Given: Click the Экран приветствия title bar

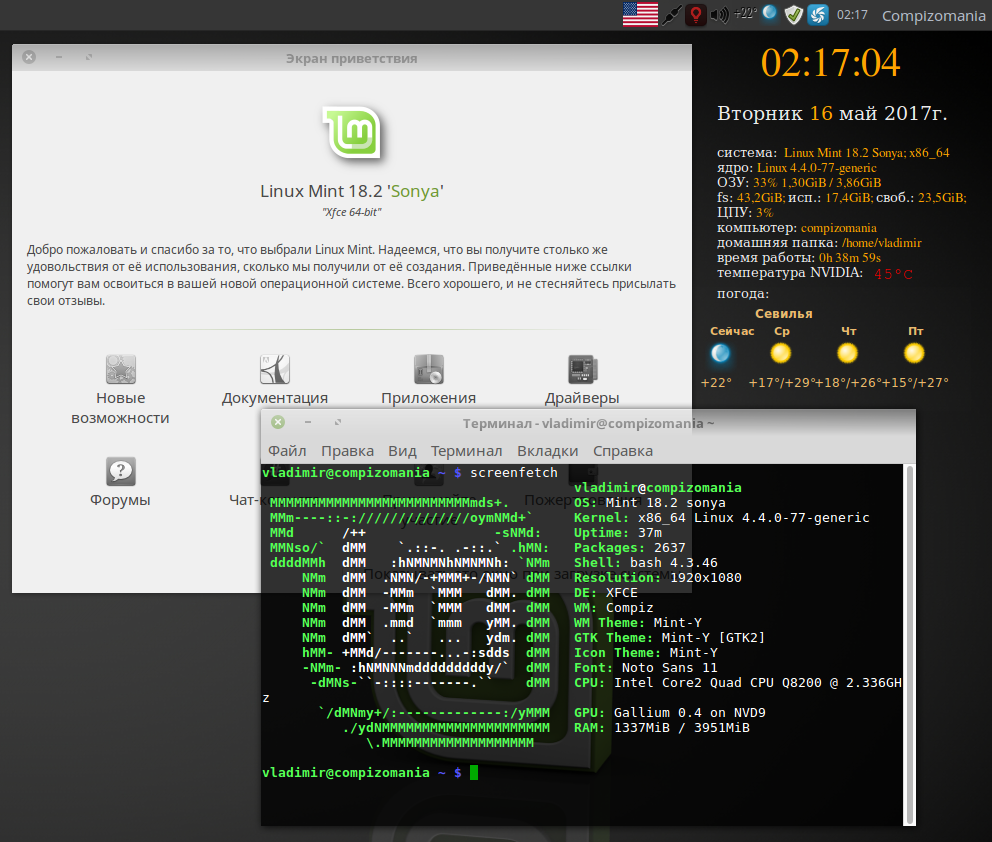Looking at the screenshot, I should [352, 58].
